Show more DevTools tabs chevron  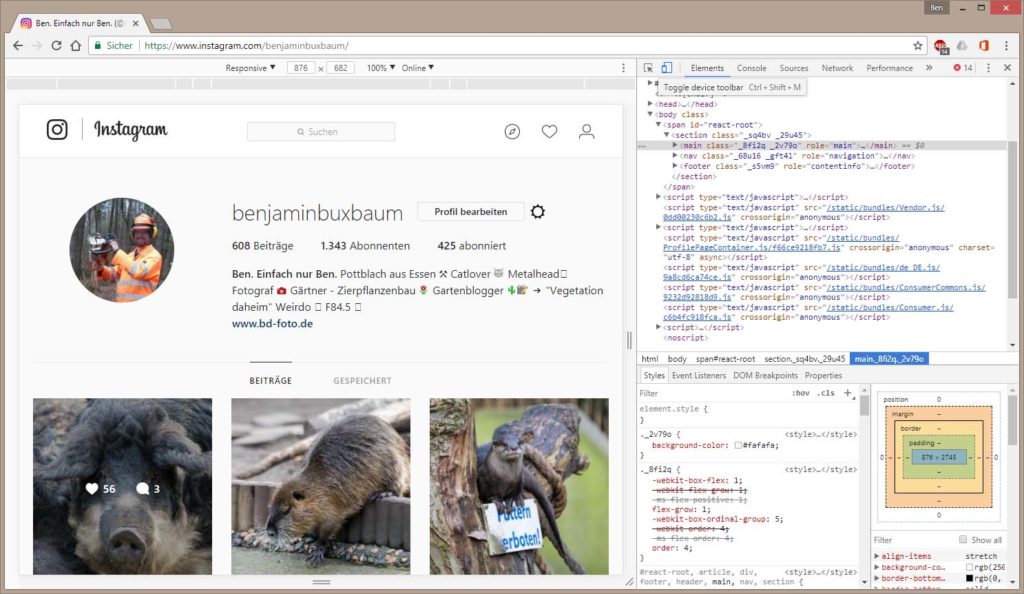point(929,68)
